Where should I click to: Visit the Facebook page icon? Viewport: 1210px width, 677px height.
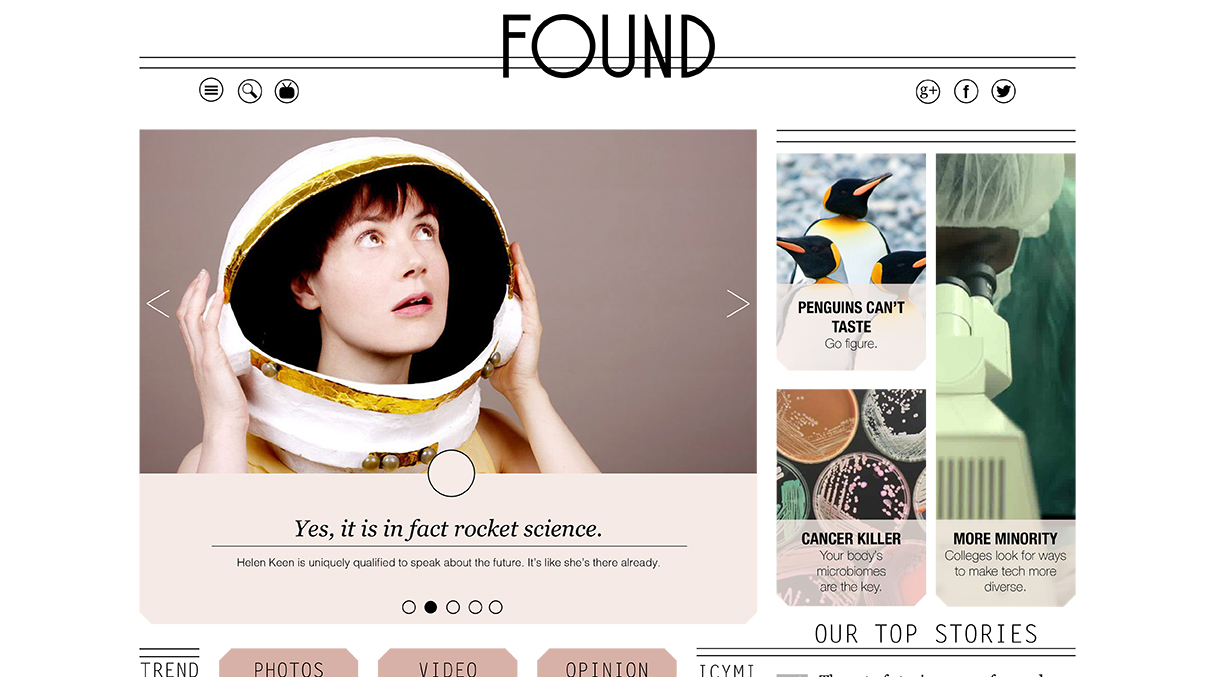point(966,92)
